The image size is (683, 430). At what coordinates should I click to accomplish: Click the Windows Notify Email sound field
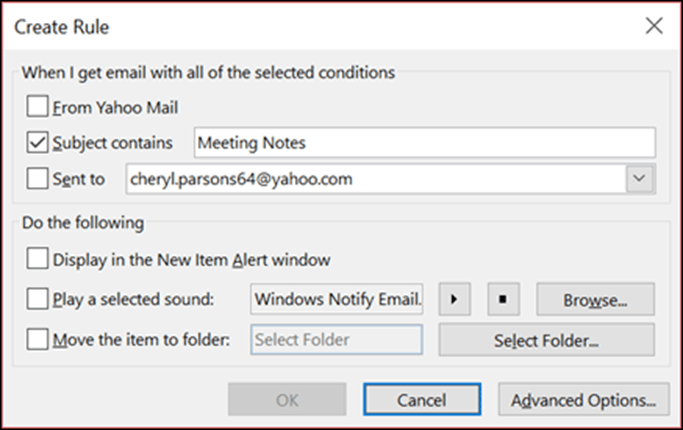tap(337, 299)
